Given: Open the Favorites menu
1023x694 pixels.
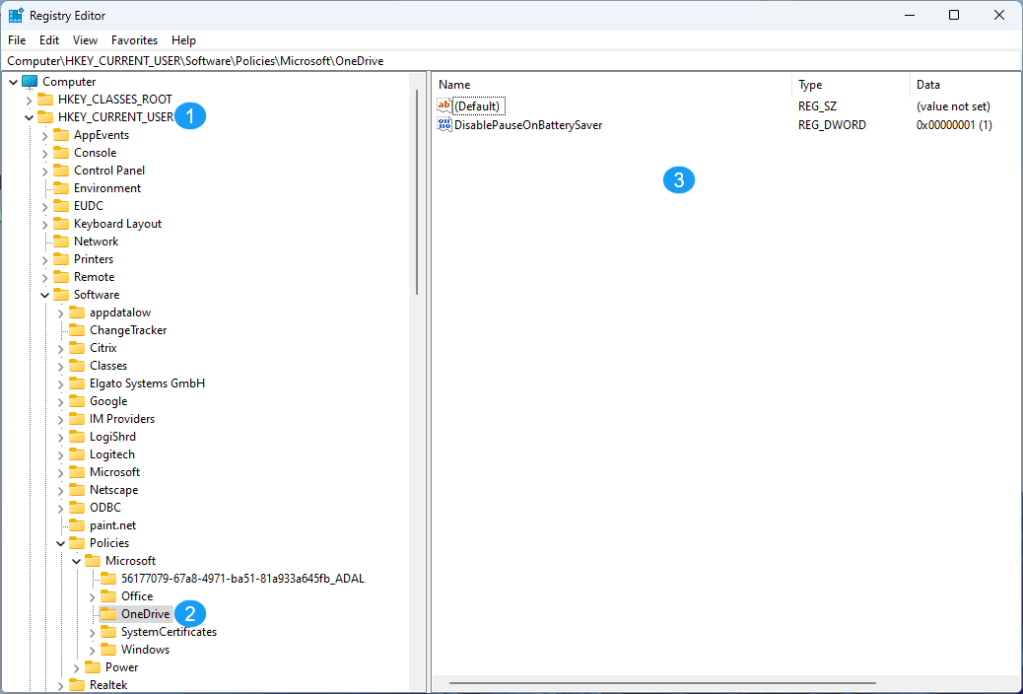Looking at the screenshot, I should [134, 40].
